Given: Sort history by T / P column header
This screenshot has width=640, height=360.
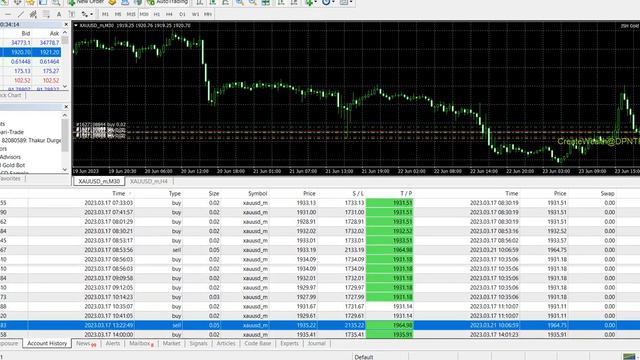Looking at the screenshot, I should [x=406, y=193].
